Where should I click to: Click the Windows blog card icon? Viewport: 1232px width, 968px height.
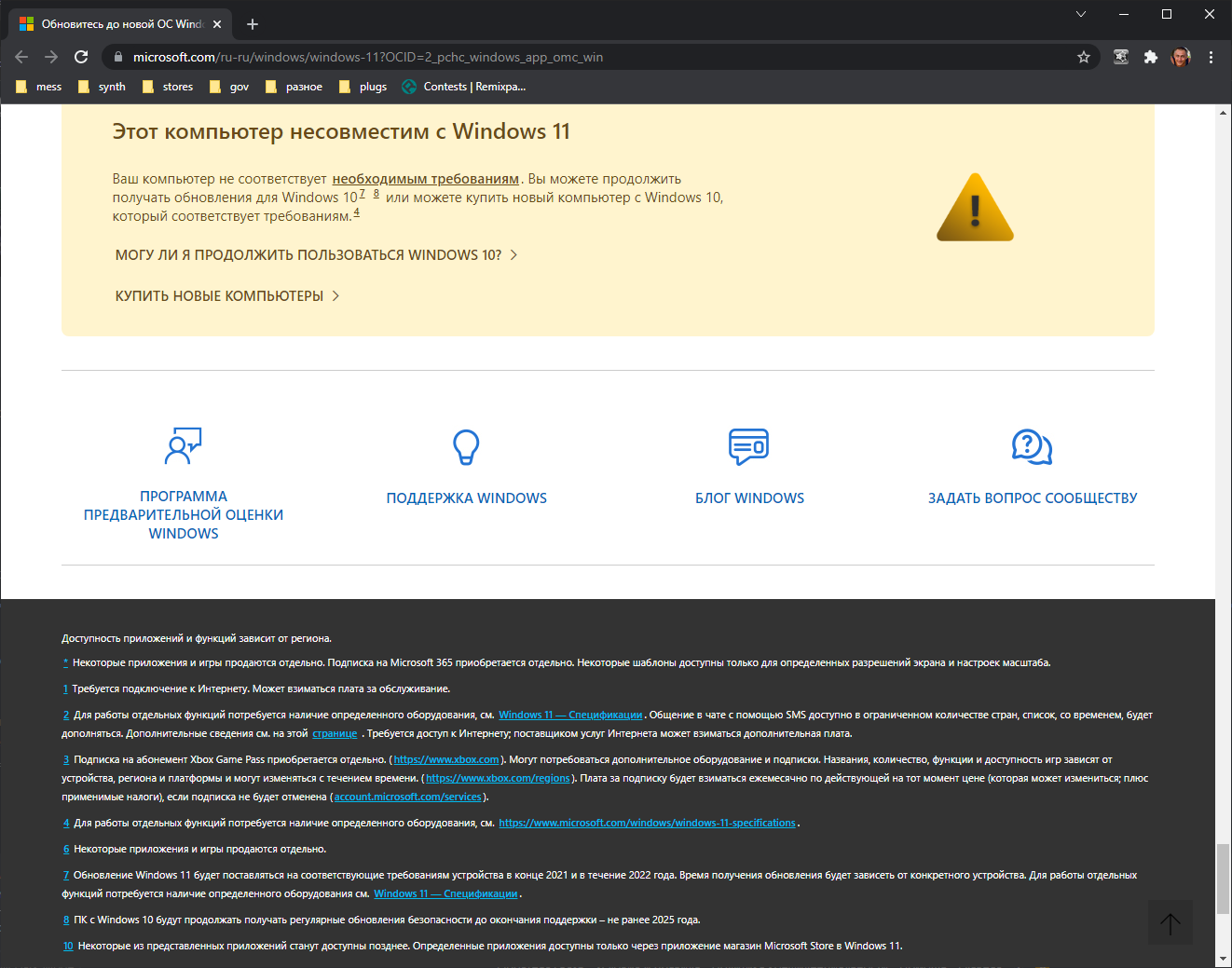pyautogui.click(x=749, y=447)
